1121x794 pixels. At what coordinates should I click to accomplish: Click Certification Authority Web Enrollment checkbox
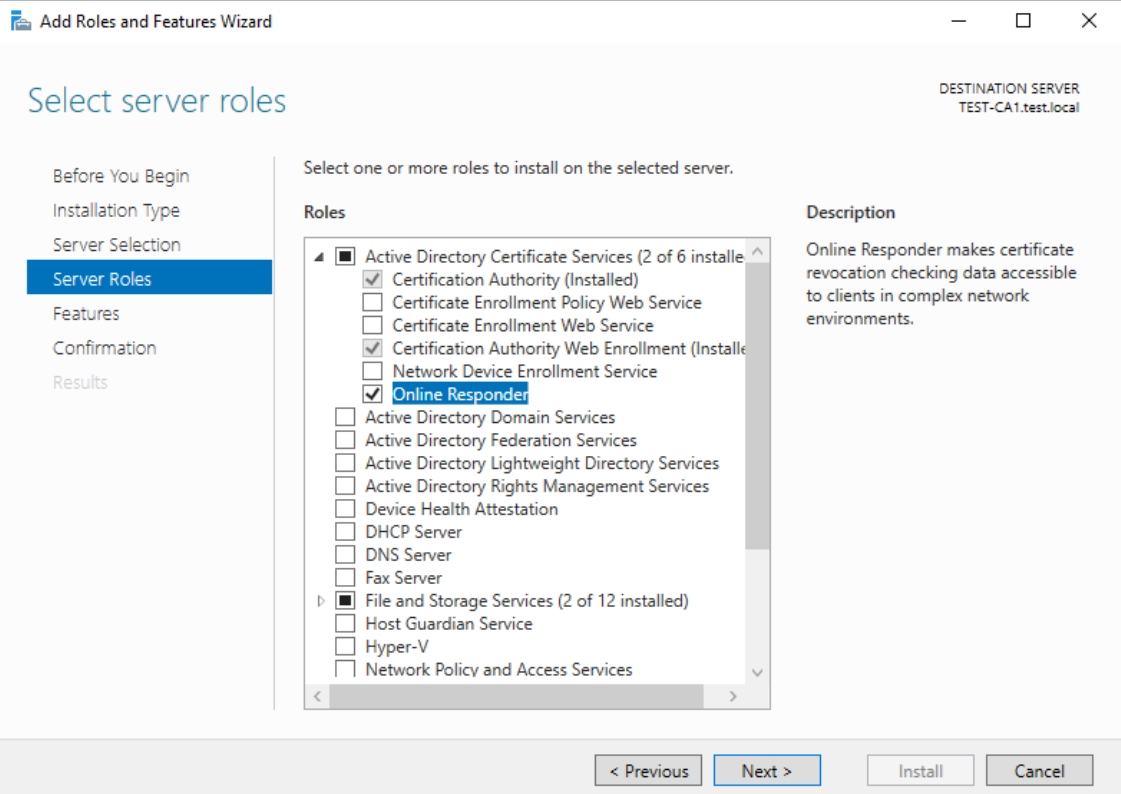(372, 348)
